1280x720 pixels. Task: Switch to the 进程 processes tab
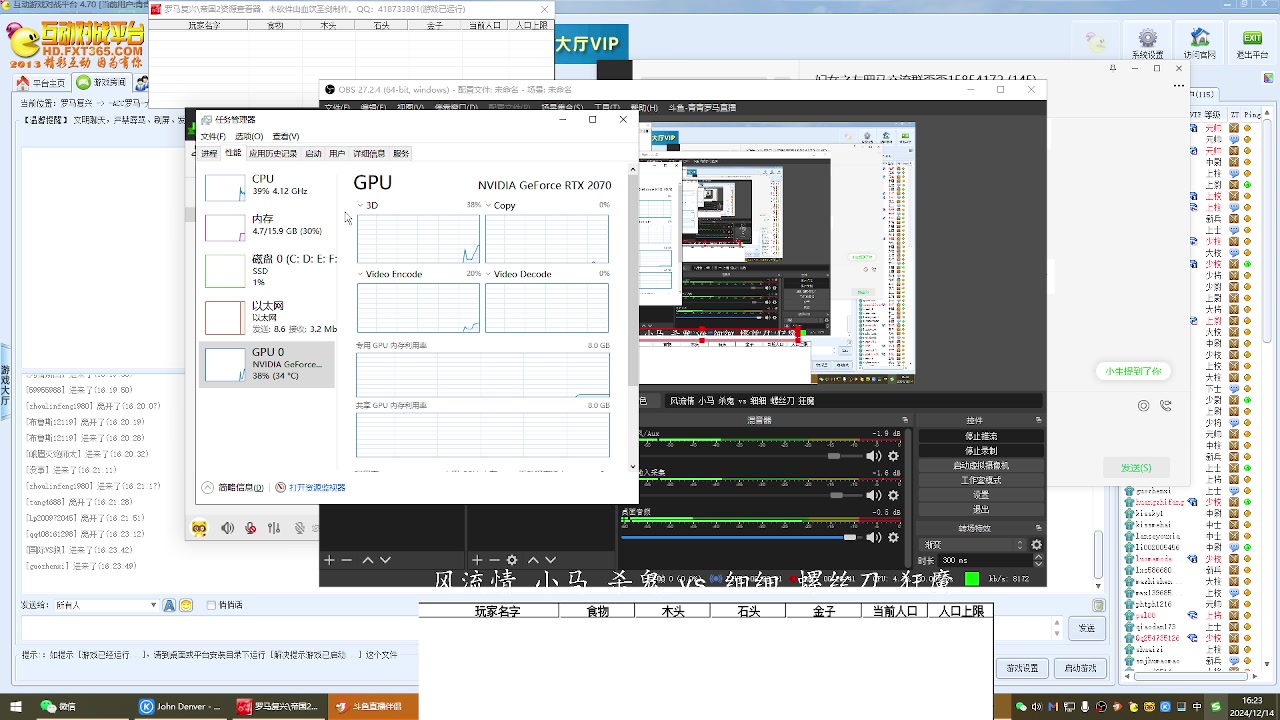click(x=209, y=154)
